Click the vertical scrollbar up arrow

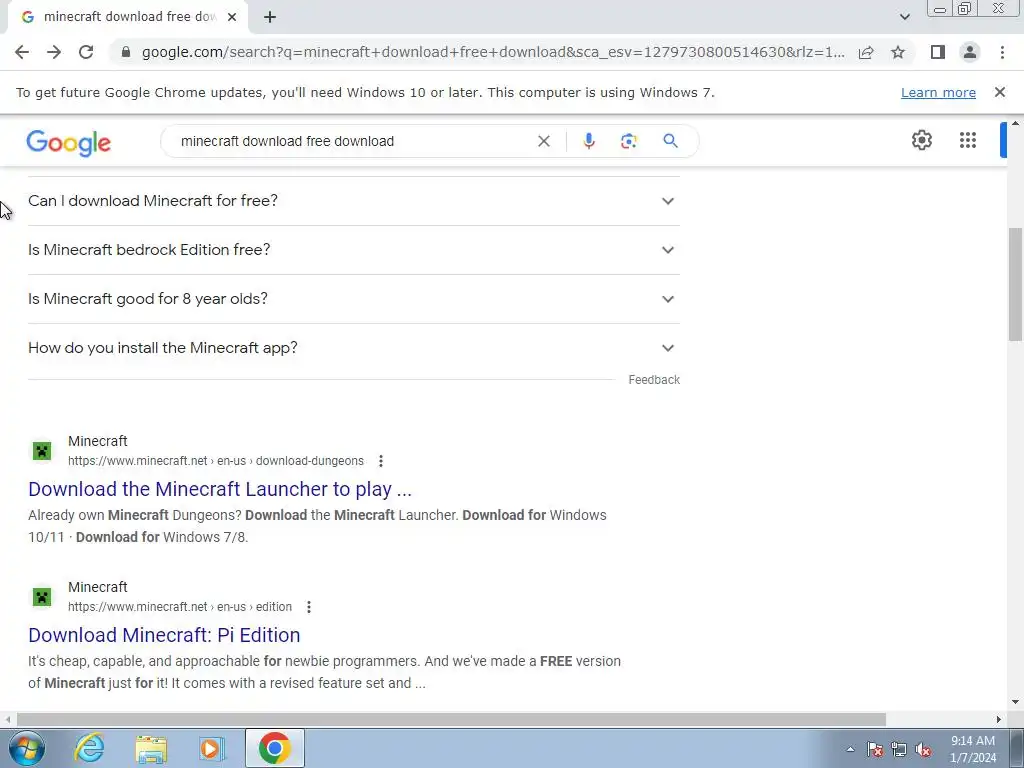coord(1015,123)
